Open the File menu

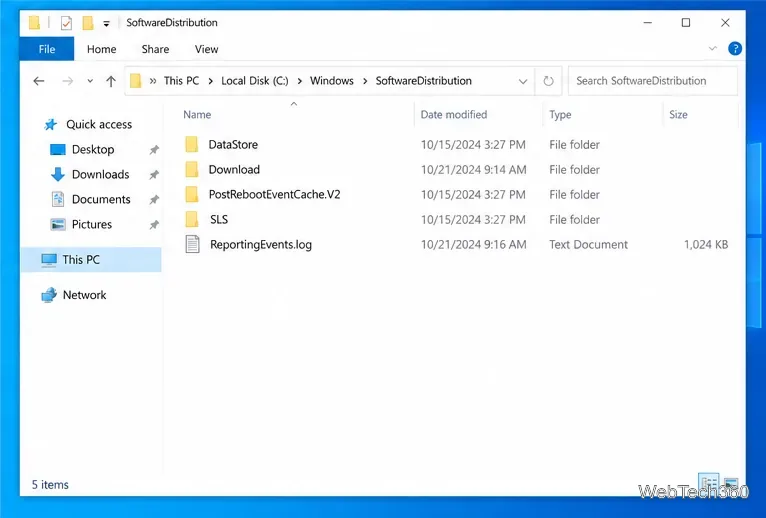pos(47,49)
